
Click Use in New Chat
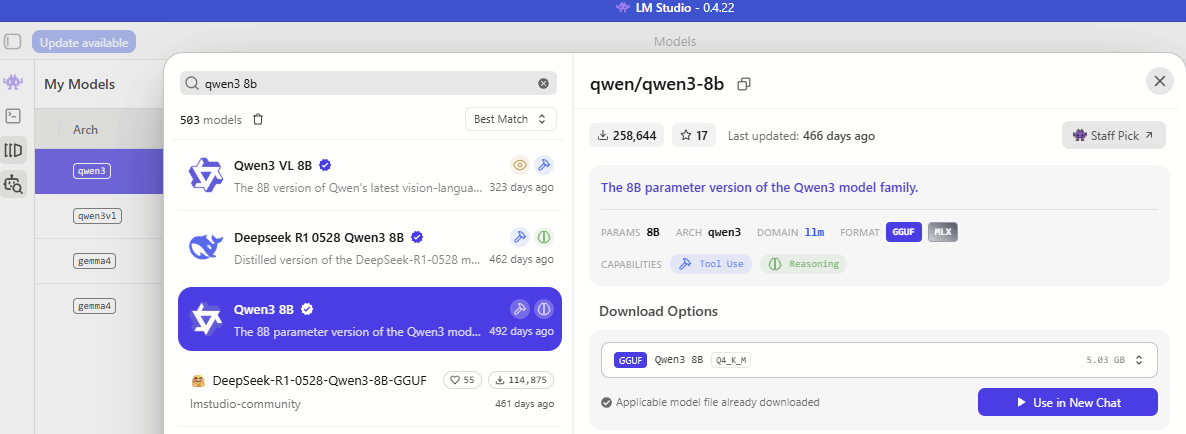pos(1067,402)
